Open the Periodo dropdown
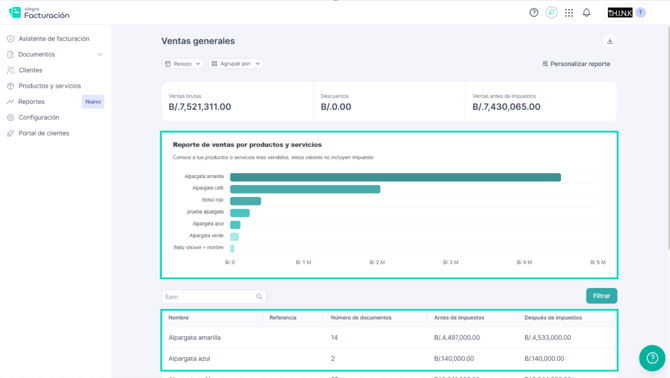The image size is (670, 378). click(x=182, y=64)
